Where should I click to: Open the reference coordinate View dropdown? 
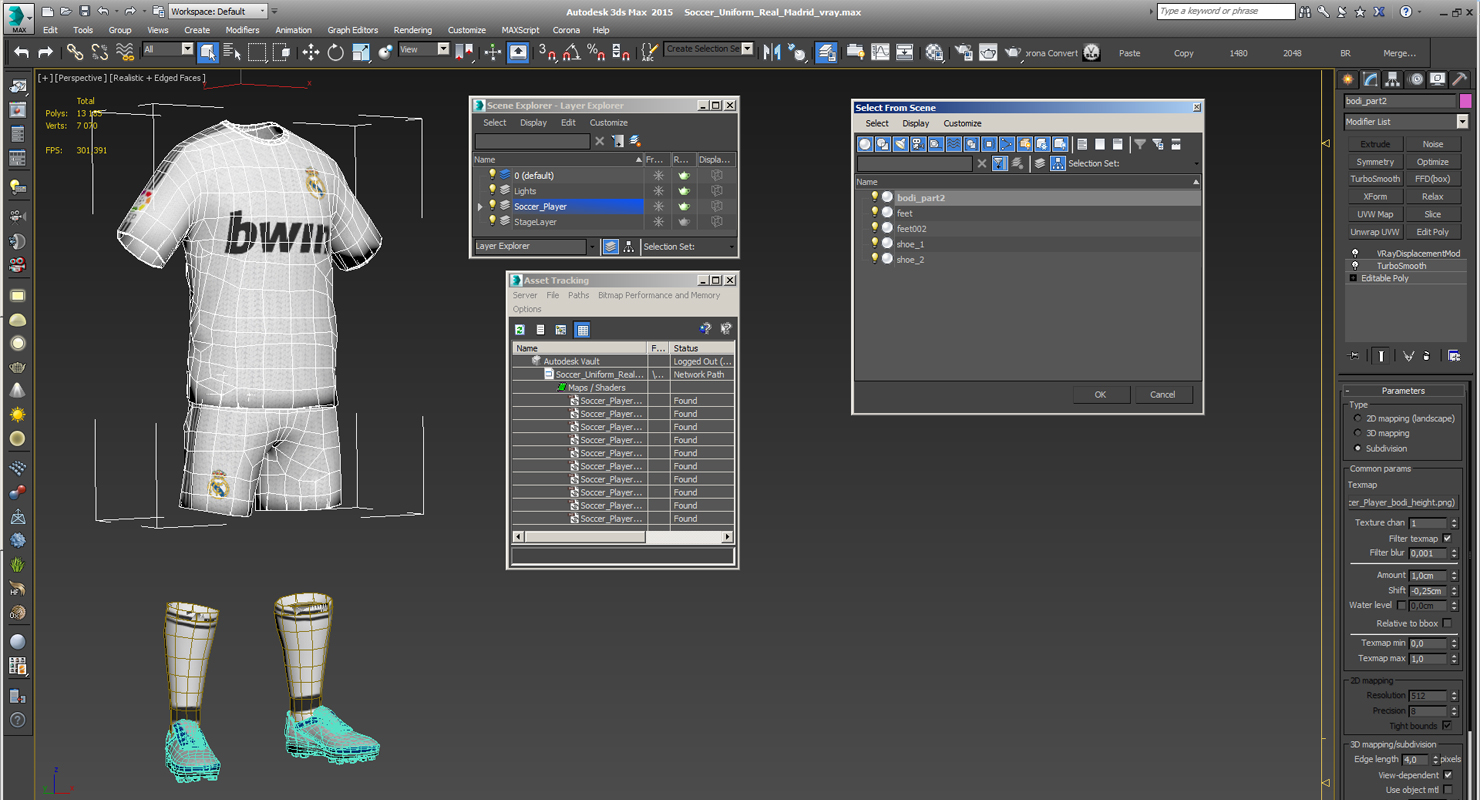(424, 49)
